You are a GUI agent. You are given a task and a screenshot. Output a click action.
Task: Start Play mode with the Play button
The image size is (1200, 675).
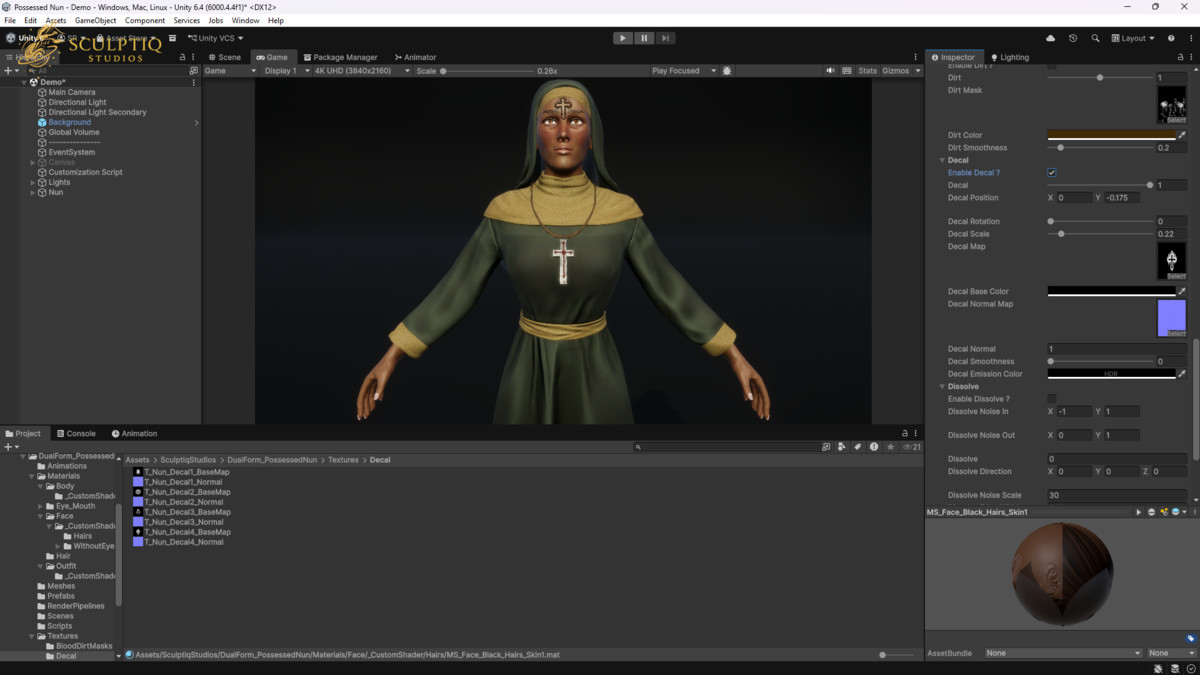point(622,38)
